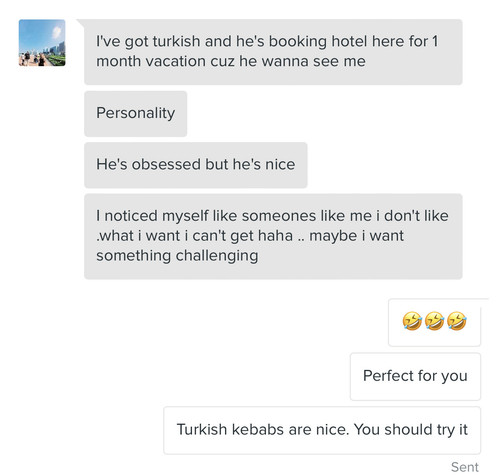Select the 'Turkish kebabs are nice' sent message

point(322,430)
